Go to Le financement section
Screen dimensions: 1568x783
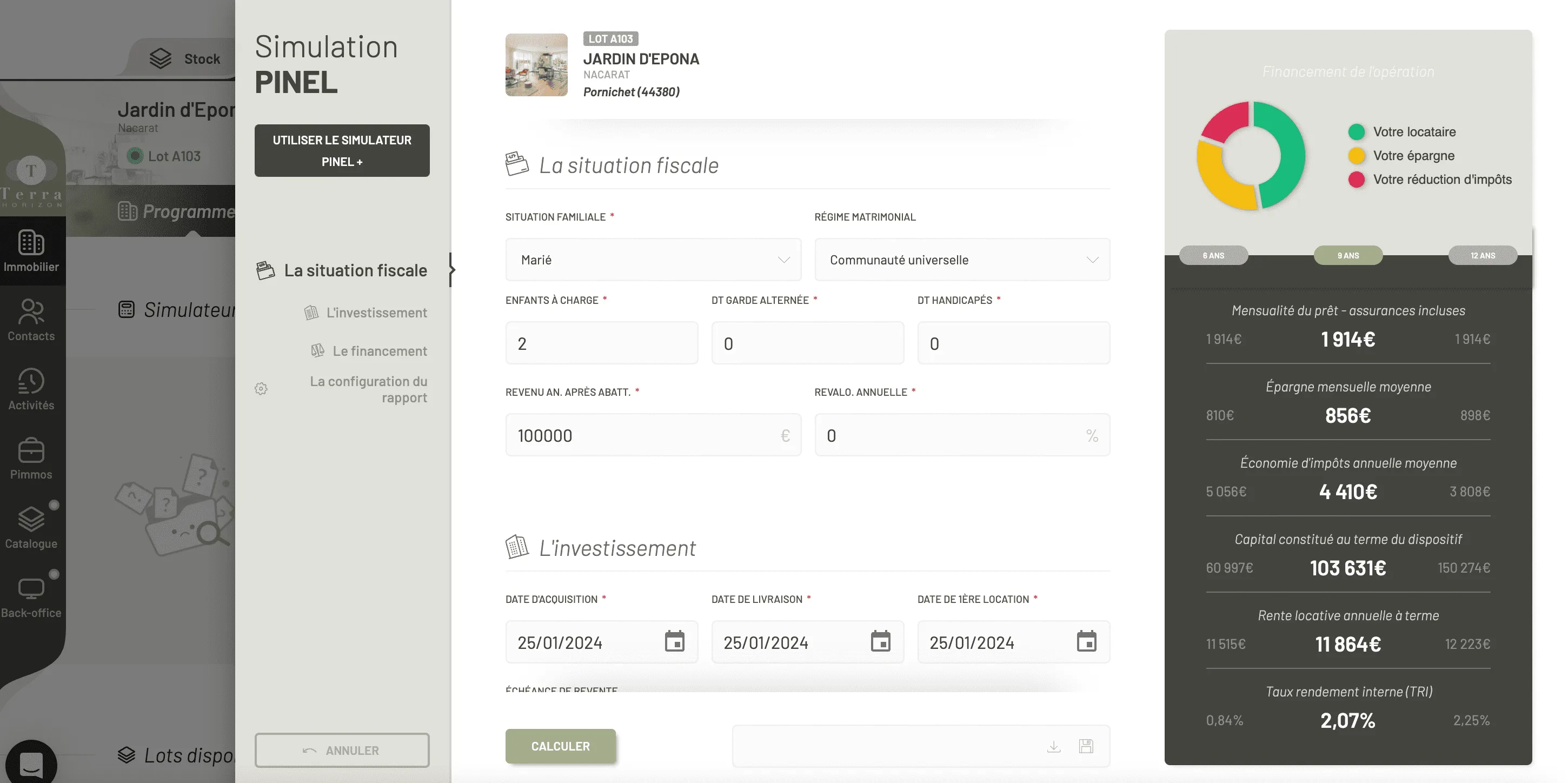[369, 351]
